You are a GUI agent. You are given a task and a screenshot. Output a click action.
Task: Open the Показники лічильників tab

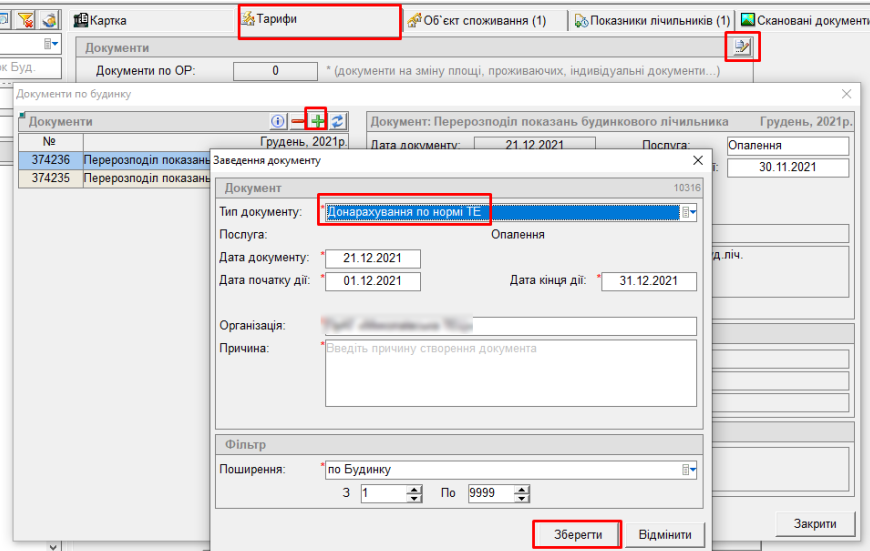click(652, 20)
